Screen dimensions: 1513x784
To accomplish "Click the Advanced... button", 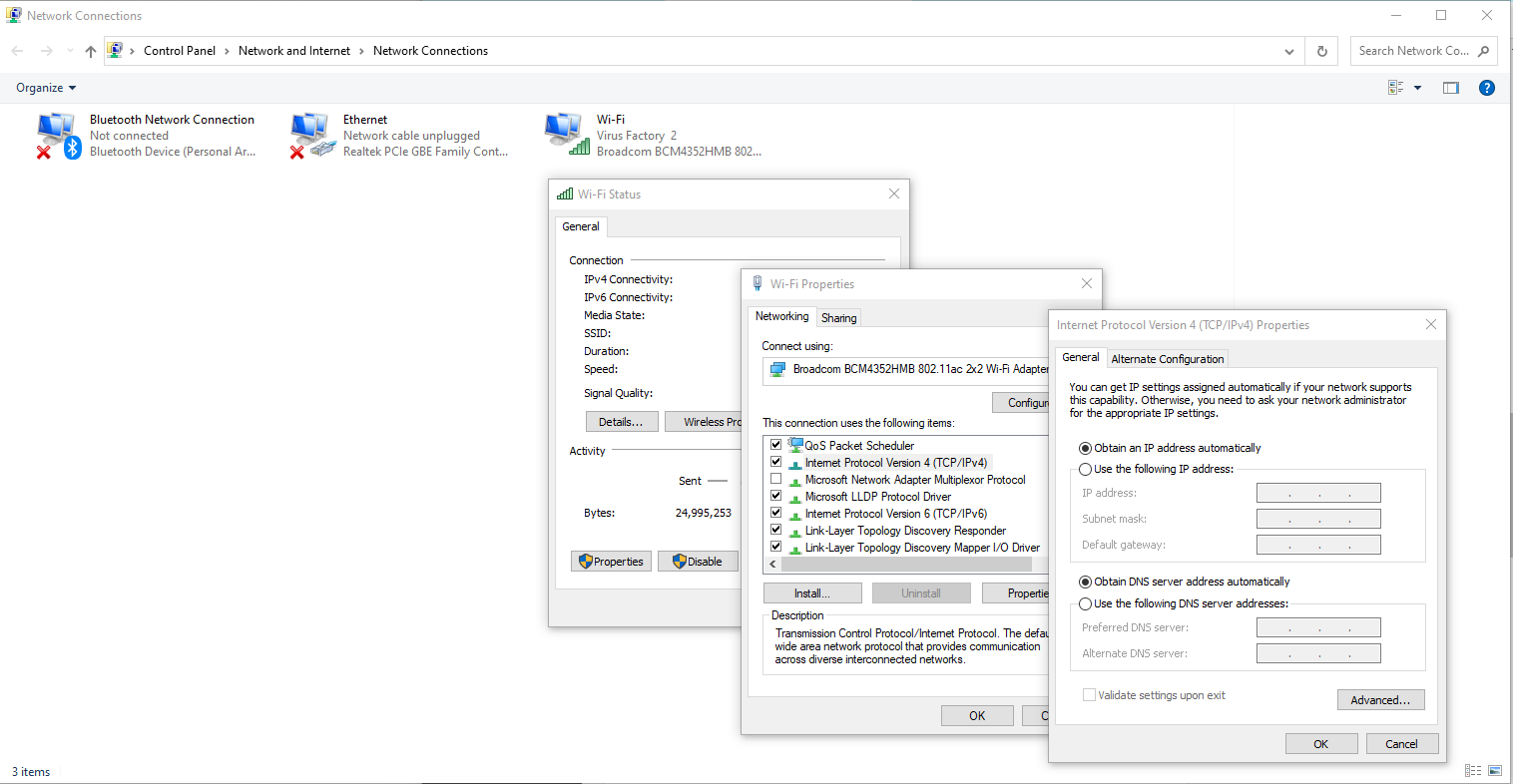I will click(1380, 700).
